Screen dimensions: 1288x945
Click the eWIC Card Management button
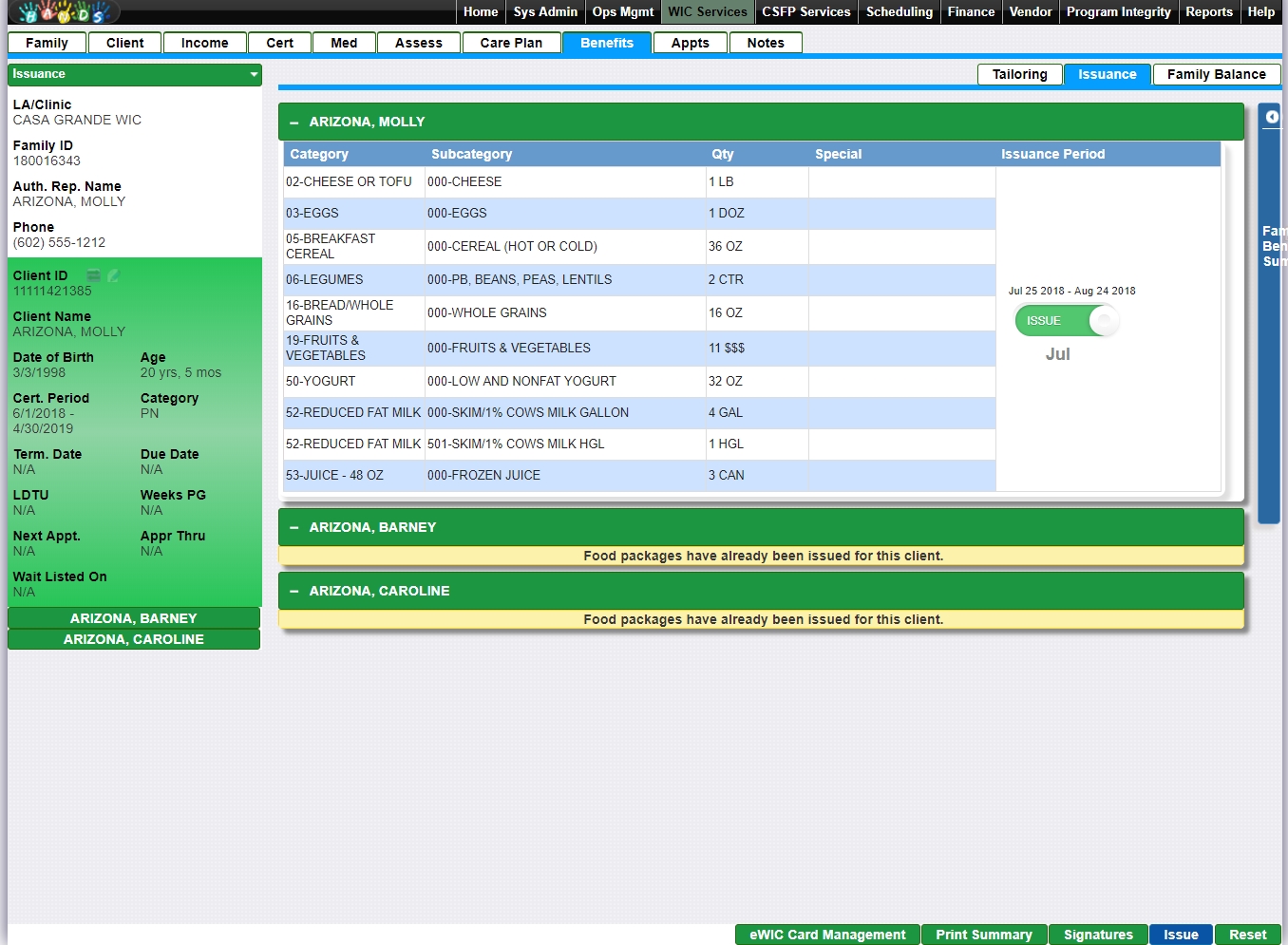pos(827,935)
